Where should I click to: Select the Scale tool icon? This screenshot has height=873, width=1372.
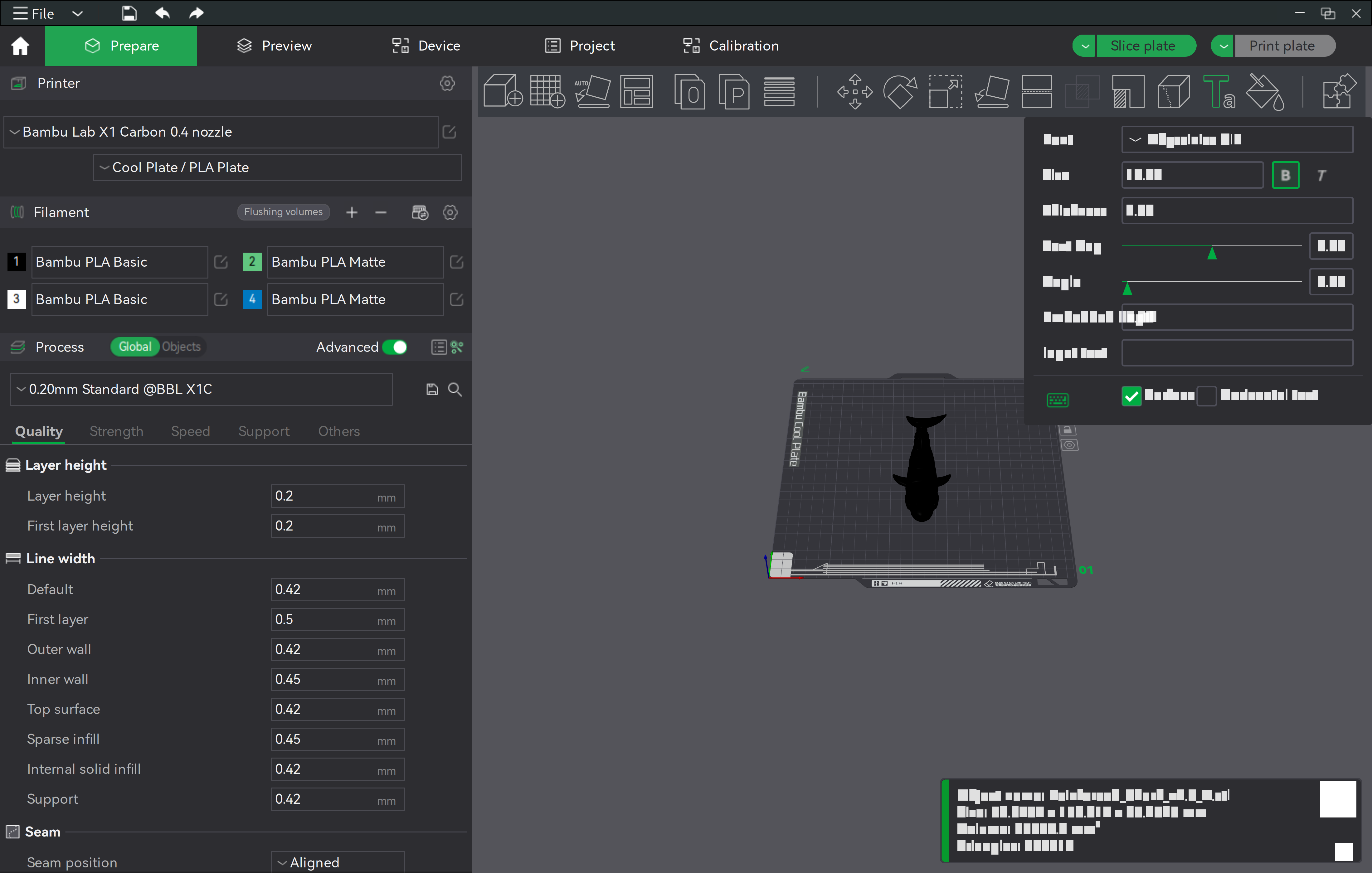pyautogui.click(x=945, y=91)
